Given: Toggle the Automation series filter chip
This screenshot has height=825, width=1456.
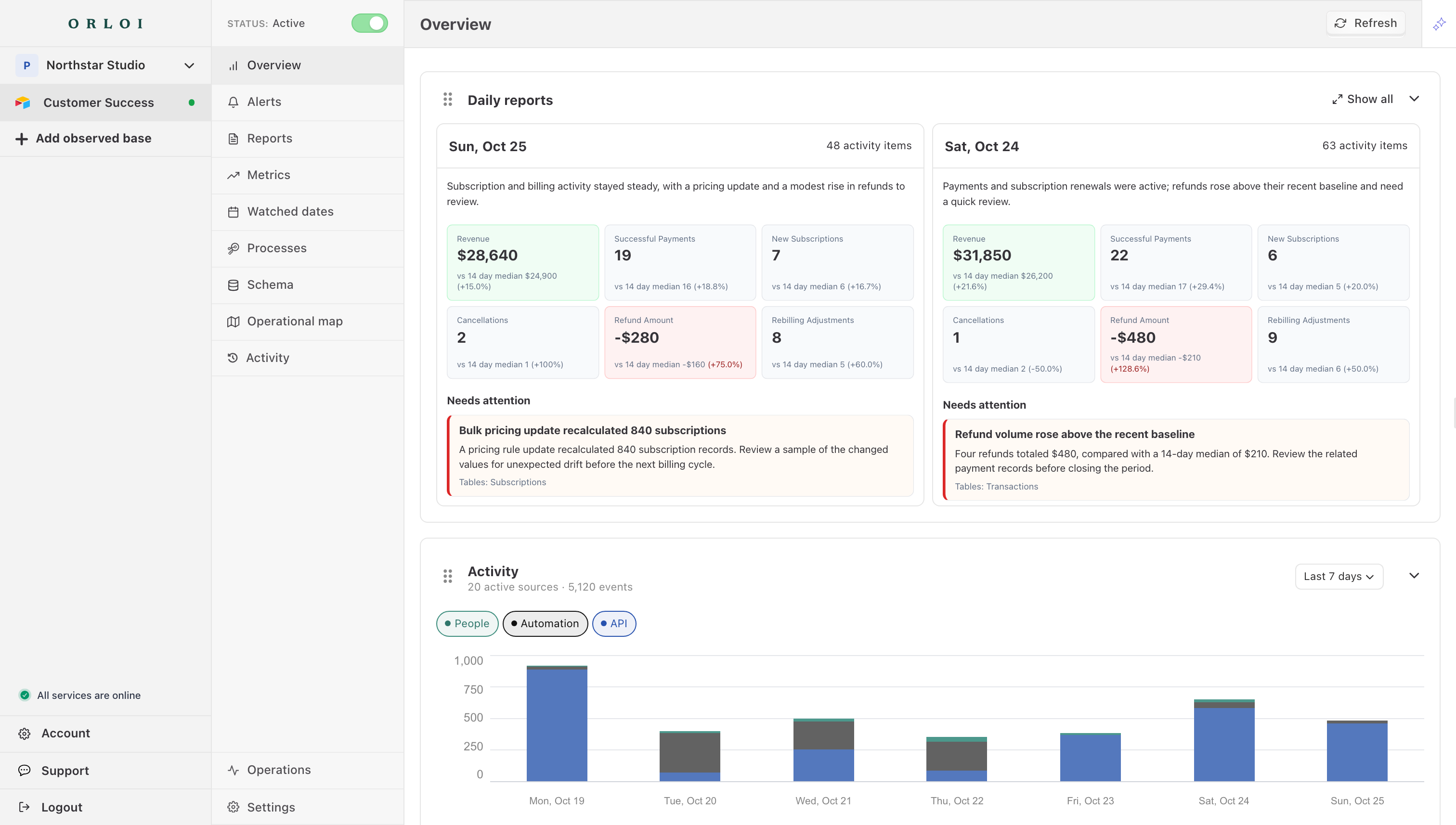Looking at the screenshot, I should [x=545, y=623].
